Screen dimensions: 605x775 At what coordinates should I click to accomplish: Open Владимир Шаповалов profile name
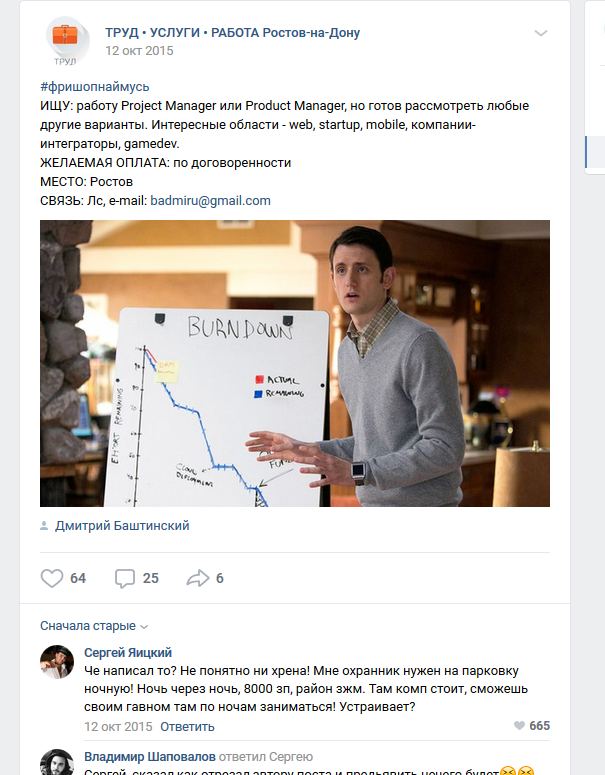[x=150, y=757]
